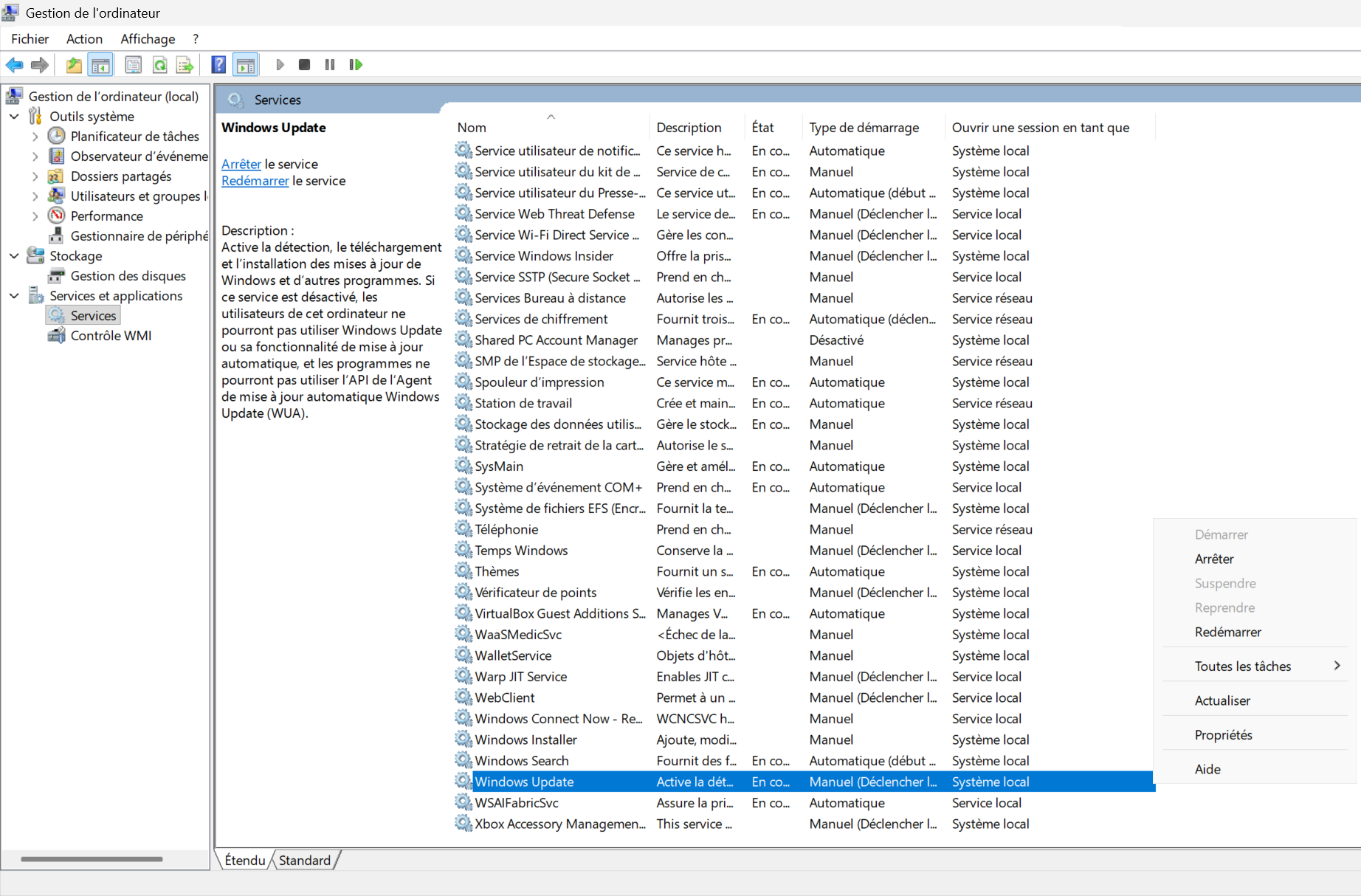Click the Contrôle WMI icon
The image size is (1361, 896).
coord(56,335)
